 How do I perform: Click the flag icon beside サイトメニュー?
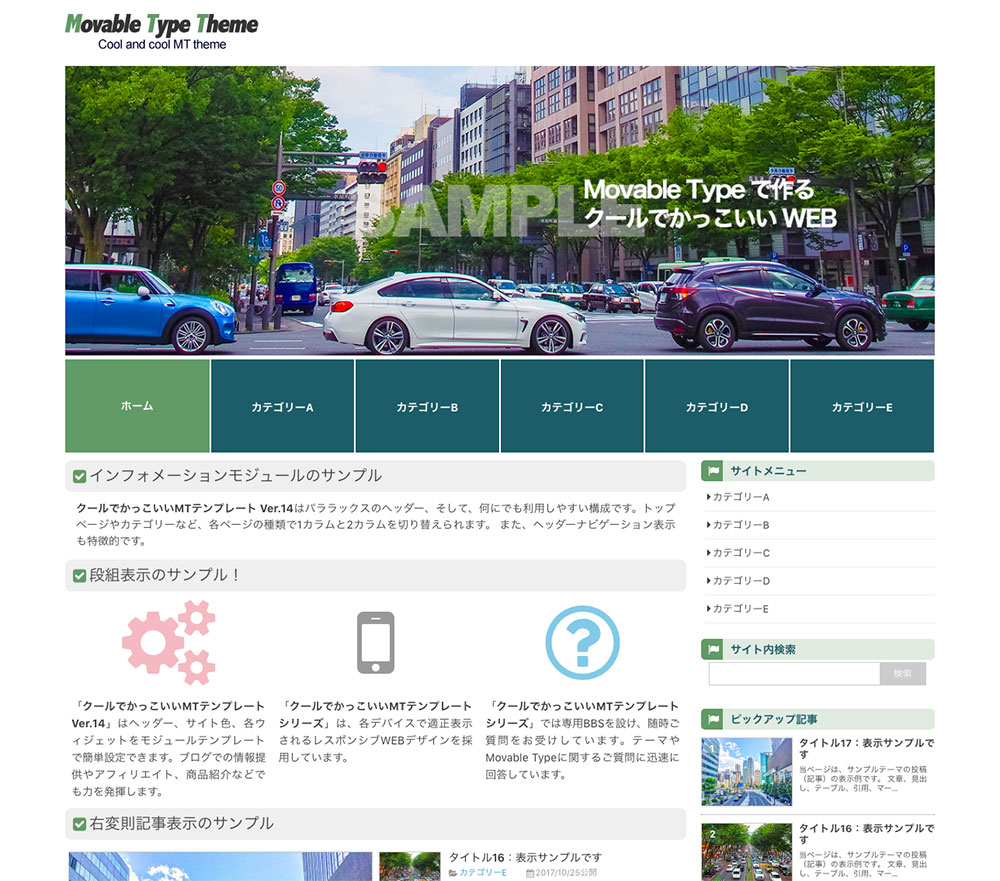714,471
